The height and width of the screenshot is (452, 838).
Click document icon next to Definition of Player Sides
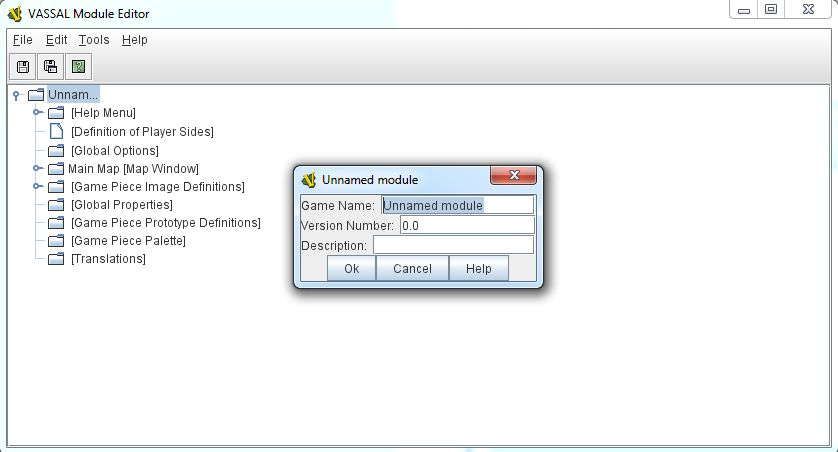56,131
